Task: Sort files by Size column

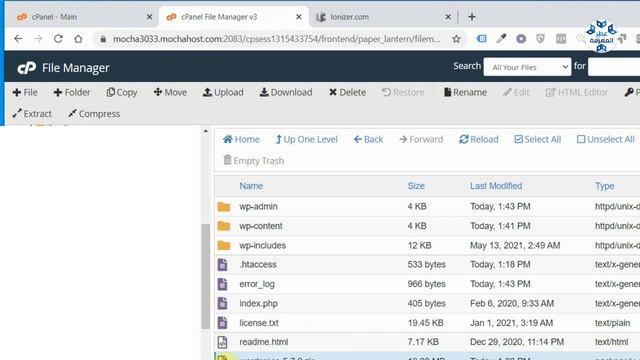Action: click(x=416, y=186)
